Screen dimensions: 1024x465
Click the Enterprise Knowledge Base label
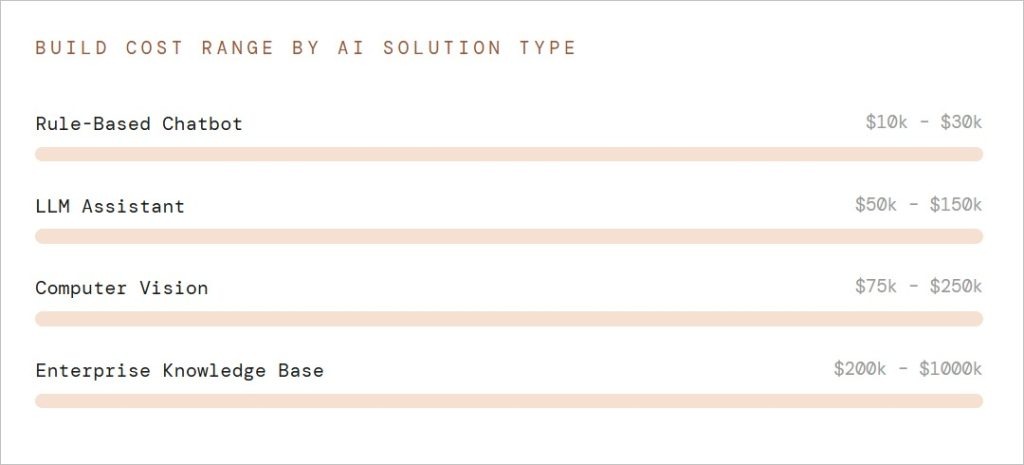coord(179,370)
